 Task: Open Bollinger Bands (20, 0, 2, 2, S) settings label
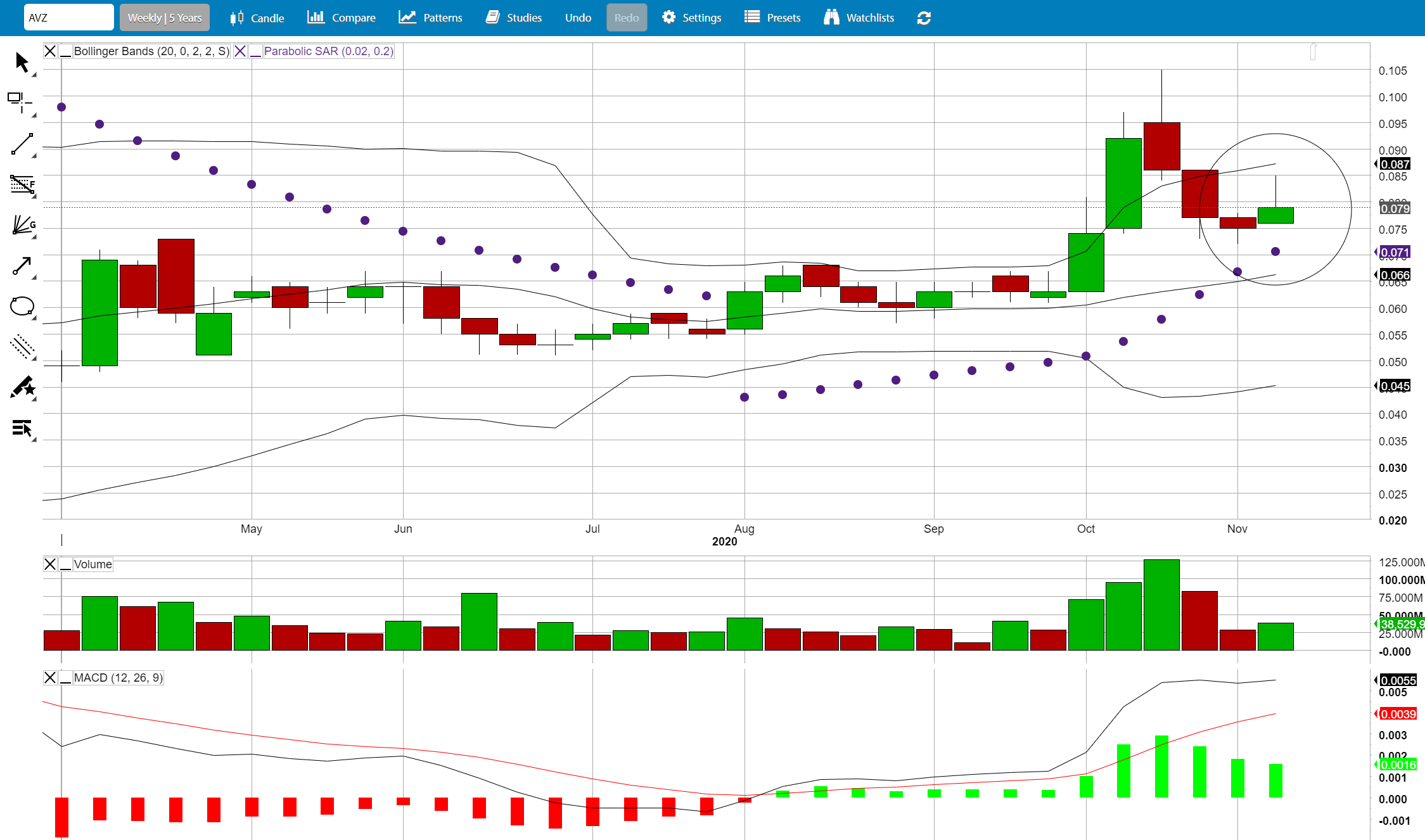pos(152,51)
